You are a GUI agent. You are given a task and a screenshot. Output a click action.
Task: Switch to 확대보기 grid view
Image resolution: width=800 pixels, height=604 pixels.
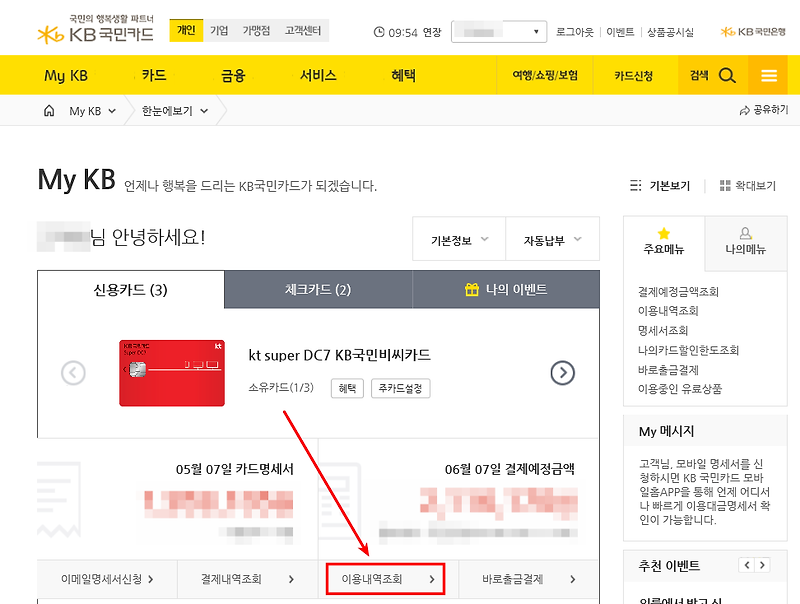(x=747, y=186)
